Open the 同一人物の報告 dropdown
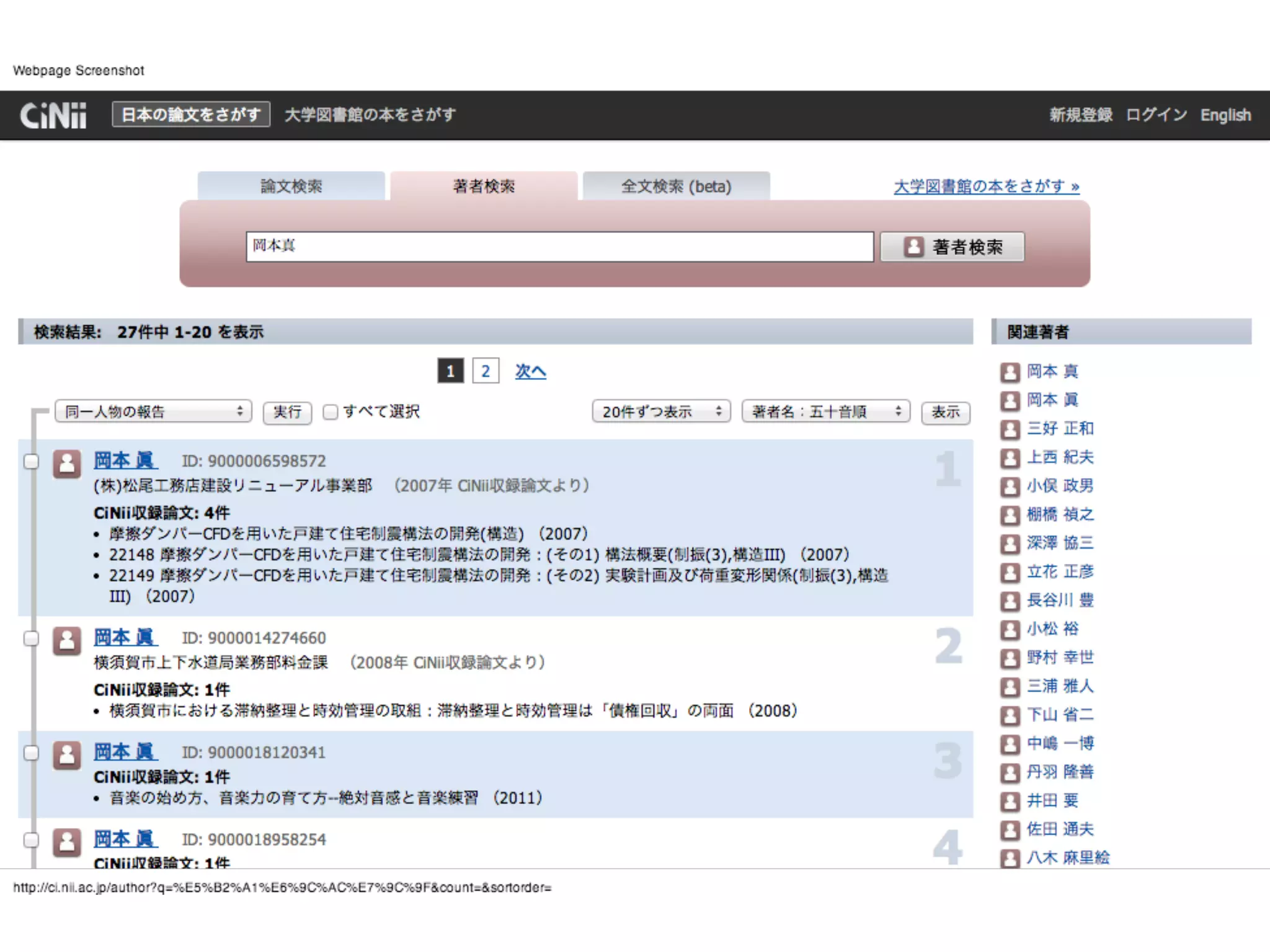This screenshot has height=952, width=1270. (x=153, y=412)
